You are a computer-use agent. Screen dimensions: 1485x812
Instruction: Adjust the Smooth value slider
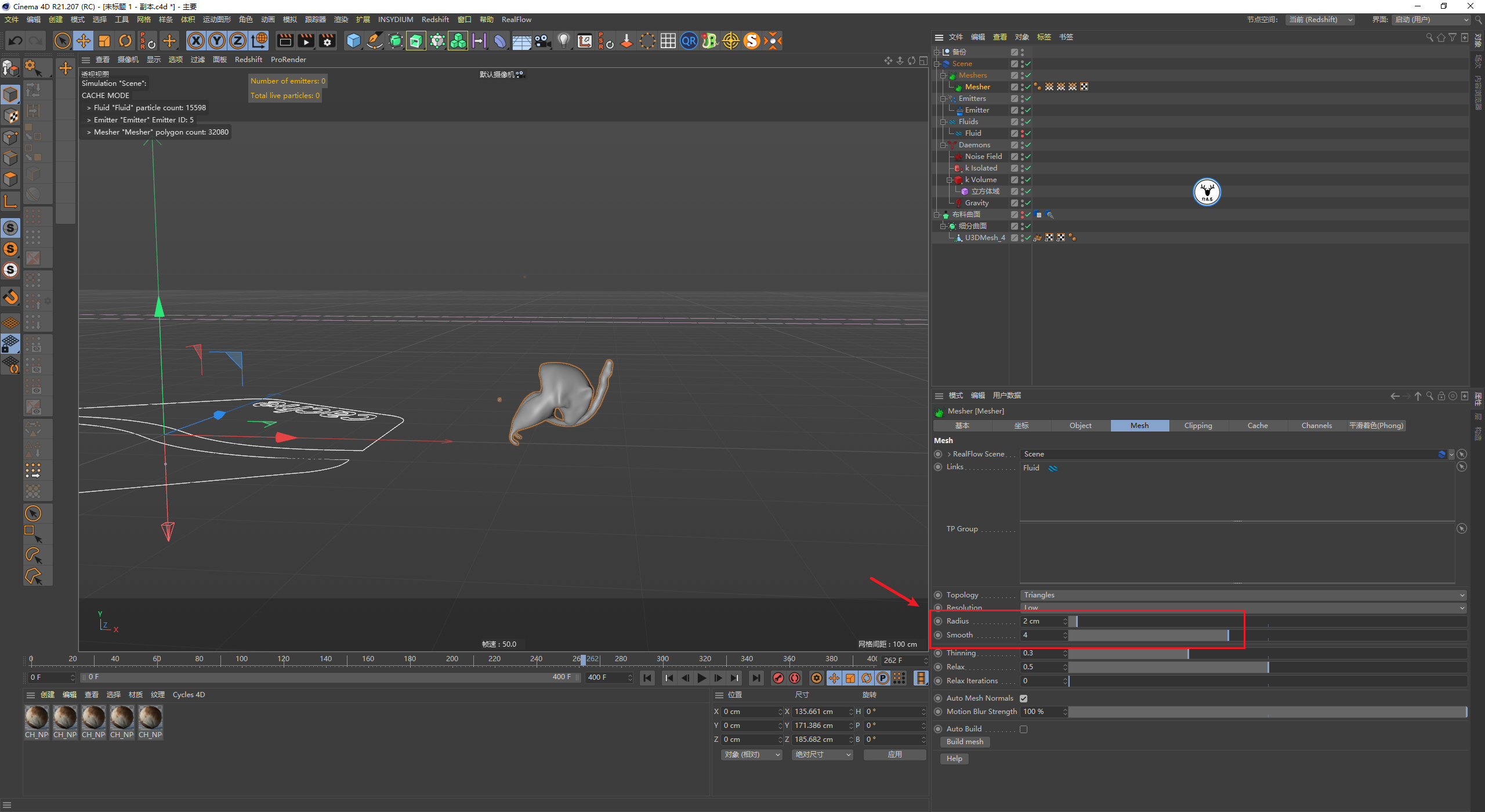pos(1228,636)
